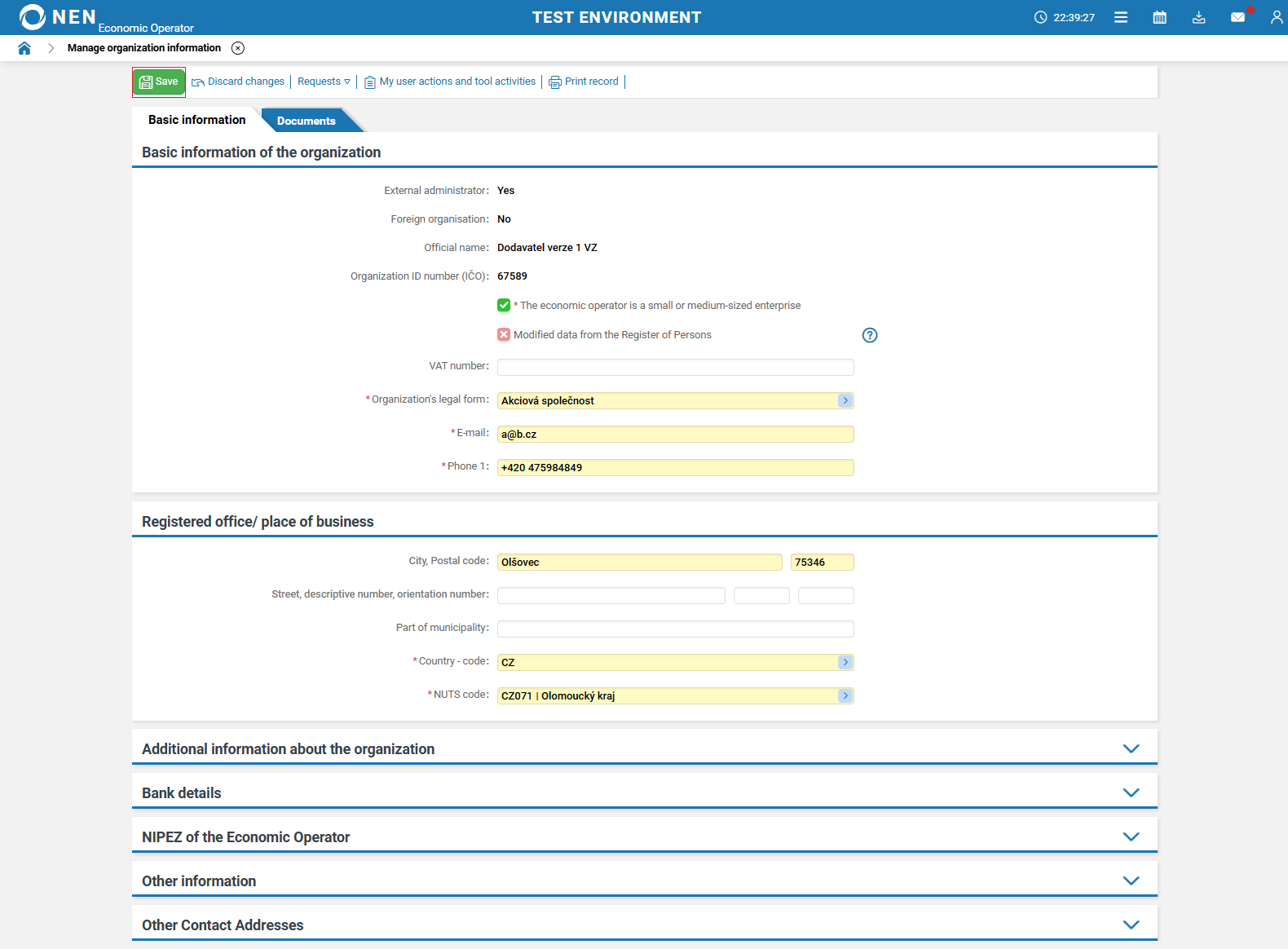1288x949 pixels.
Task: Go to home via house icon
Action: click(24, 48)
